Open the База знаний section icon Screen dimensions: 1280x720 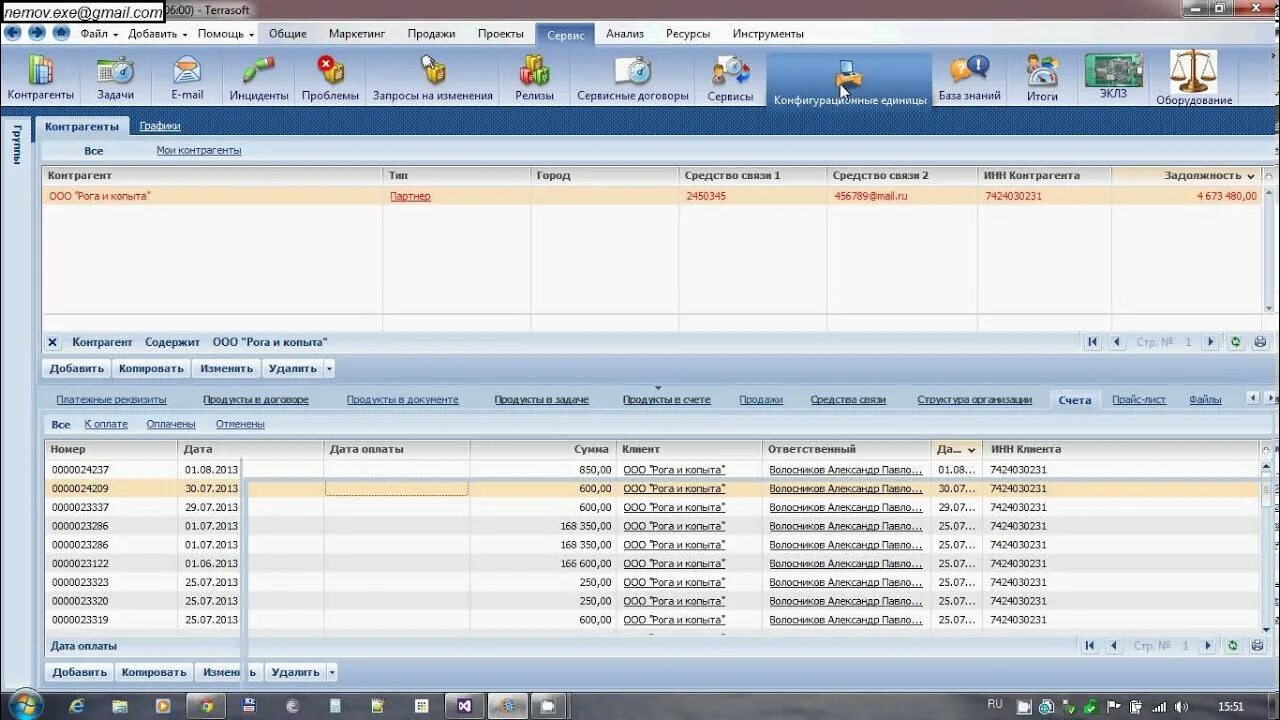pos(969,78)
